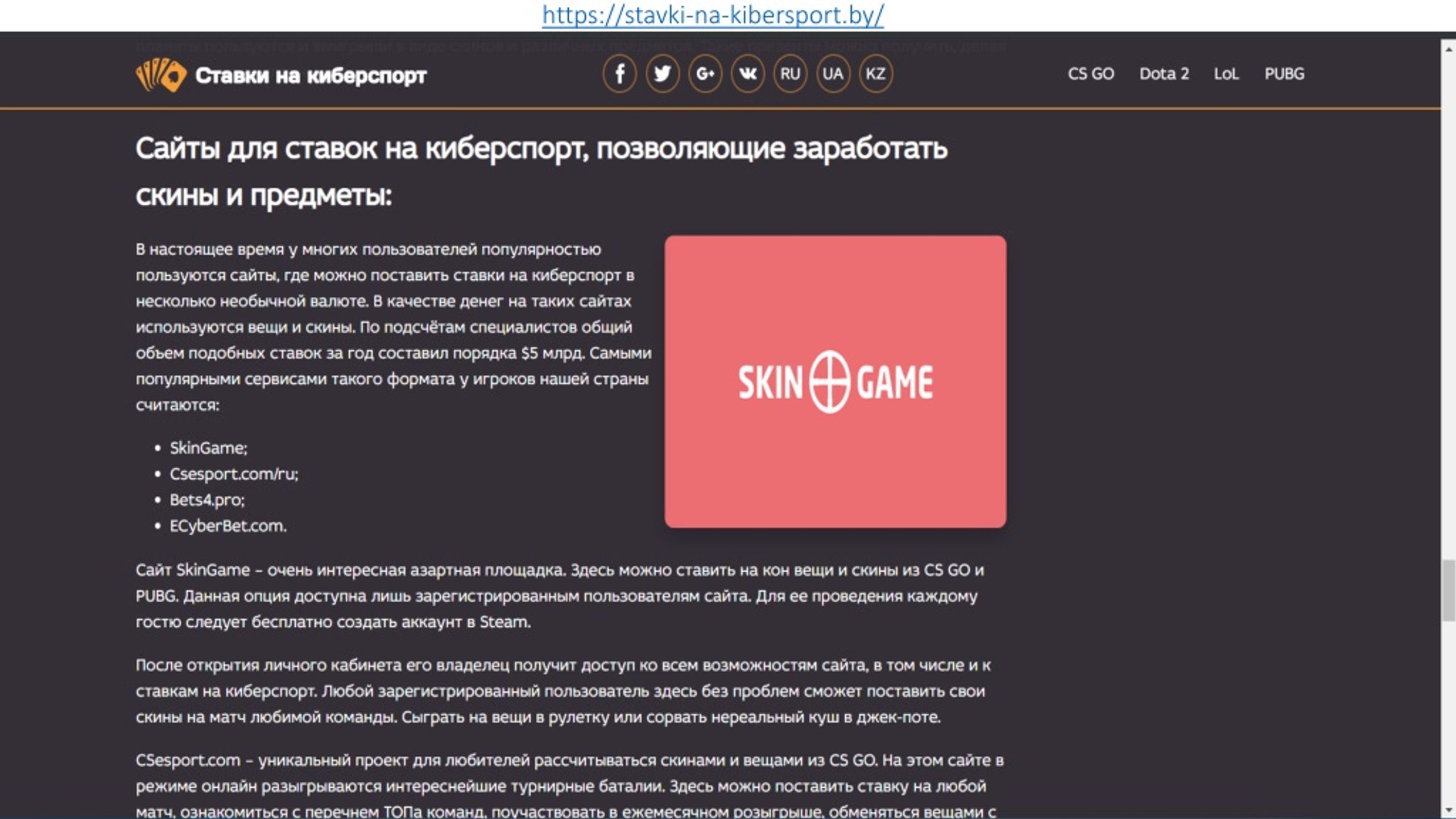Image resolution: width=1456 pixels, height=819 pixels.
Task: Open the VK social icon
Action: 747,74
